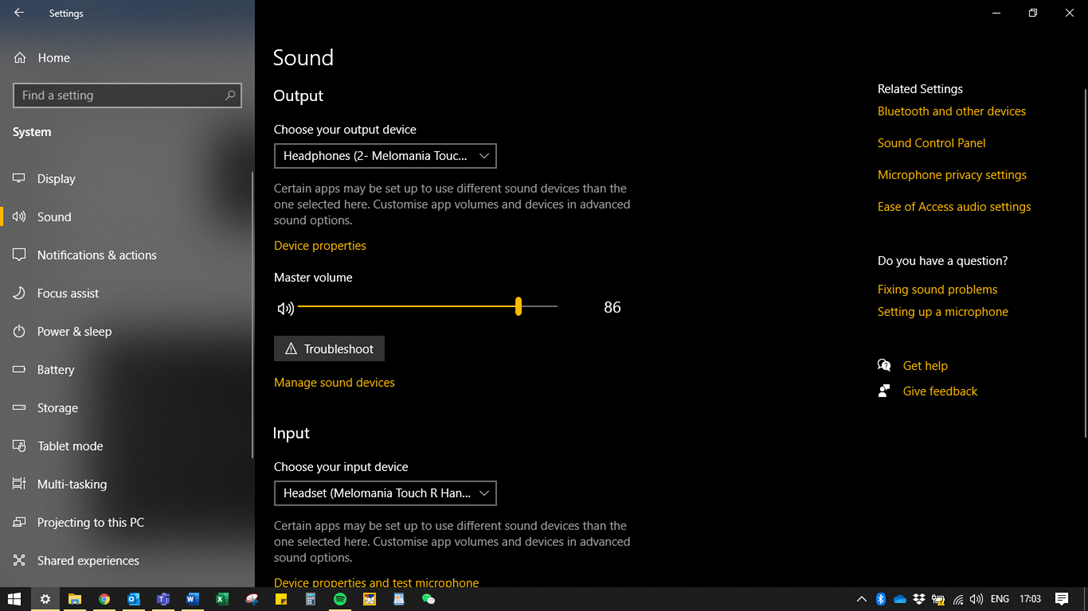Show hidden system tray icons chevron

pyautogui.click(x=861, y=599)
